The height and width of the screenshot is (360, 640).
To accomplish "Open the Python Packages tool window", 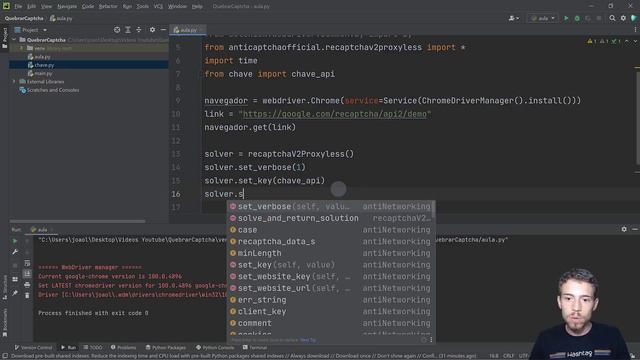I will coord(166,347).
